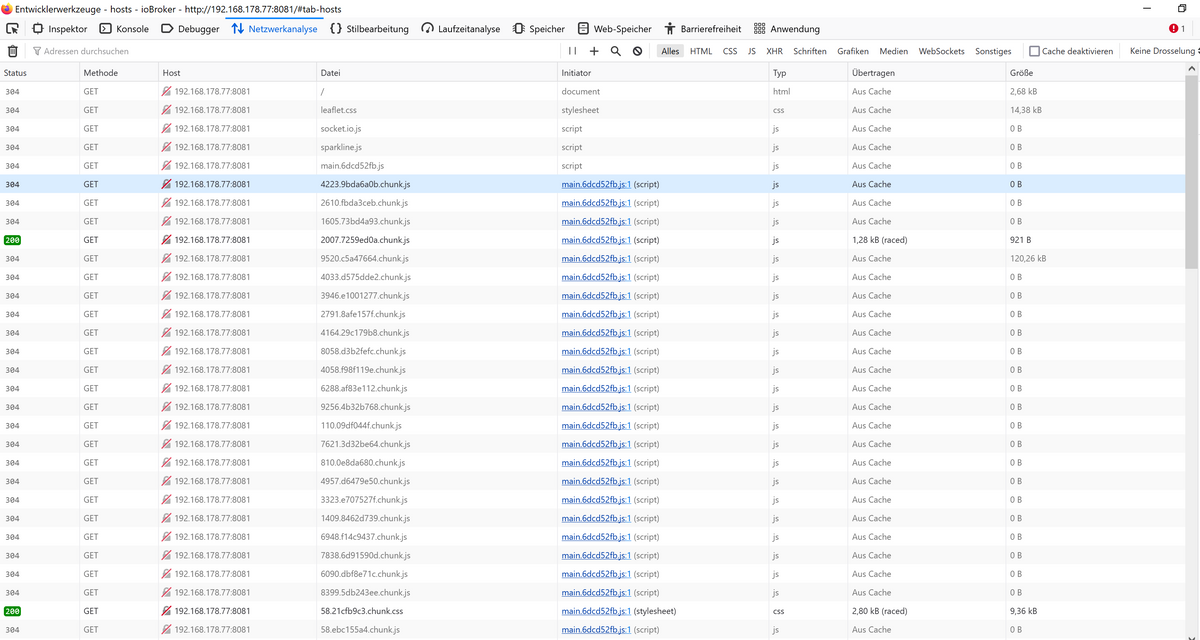
Task: Open the Stilbearbeitung tab
Action: [x=369, y=29]
